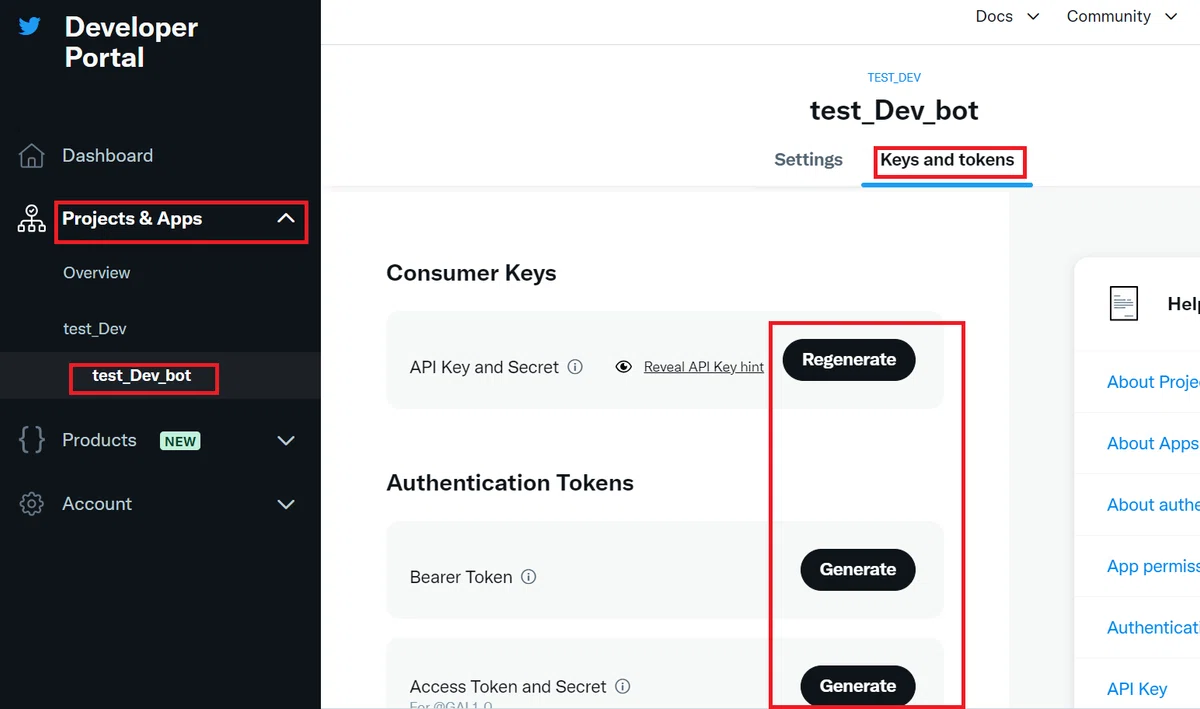The image size is (1200, 709).
Task: Click info icon next to API Key and Secret
Action: (575, 367)
